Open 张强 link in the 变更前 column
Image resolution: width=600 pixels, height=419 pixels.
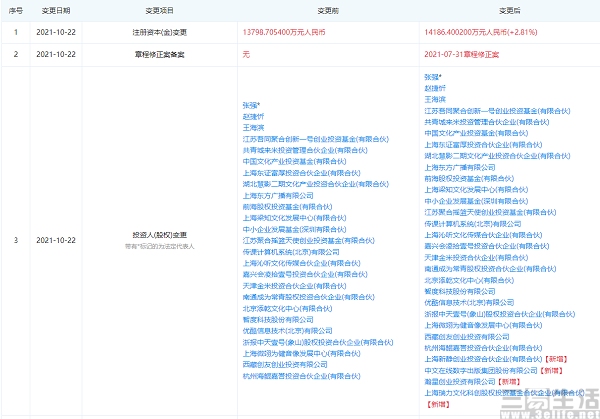click(x=251, y=102)
